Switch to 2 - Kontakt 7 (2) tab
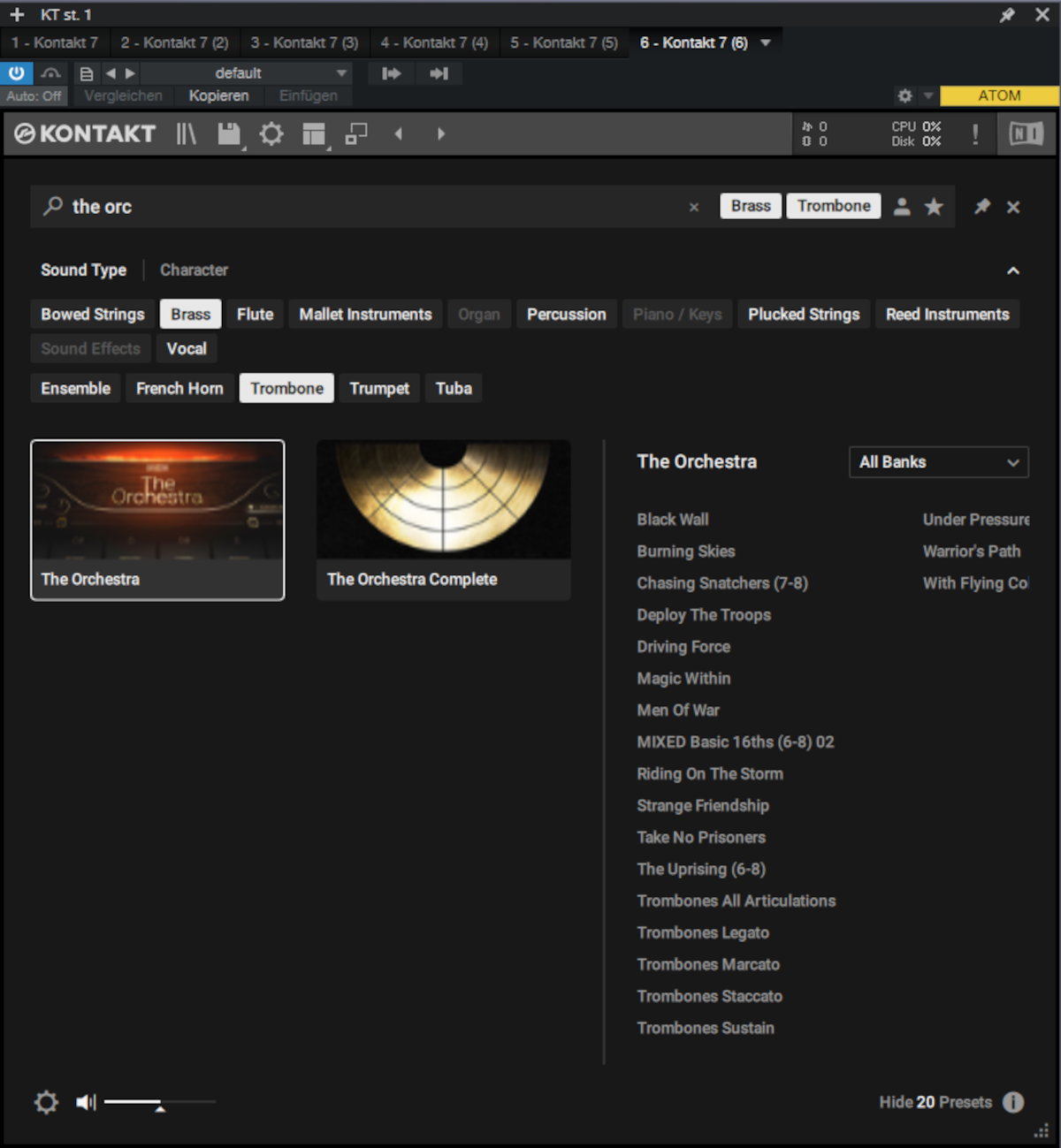This screenshot has height=1148, width=1061. coord(175,42)
